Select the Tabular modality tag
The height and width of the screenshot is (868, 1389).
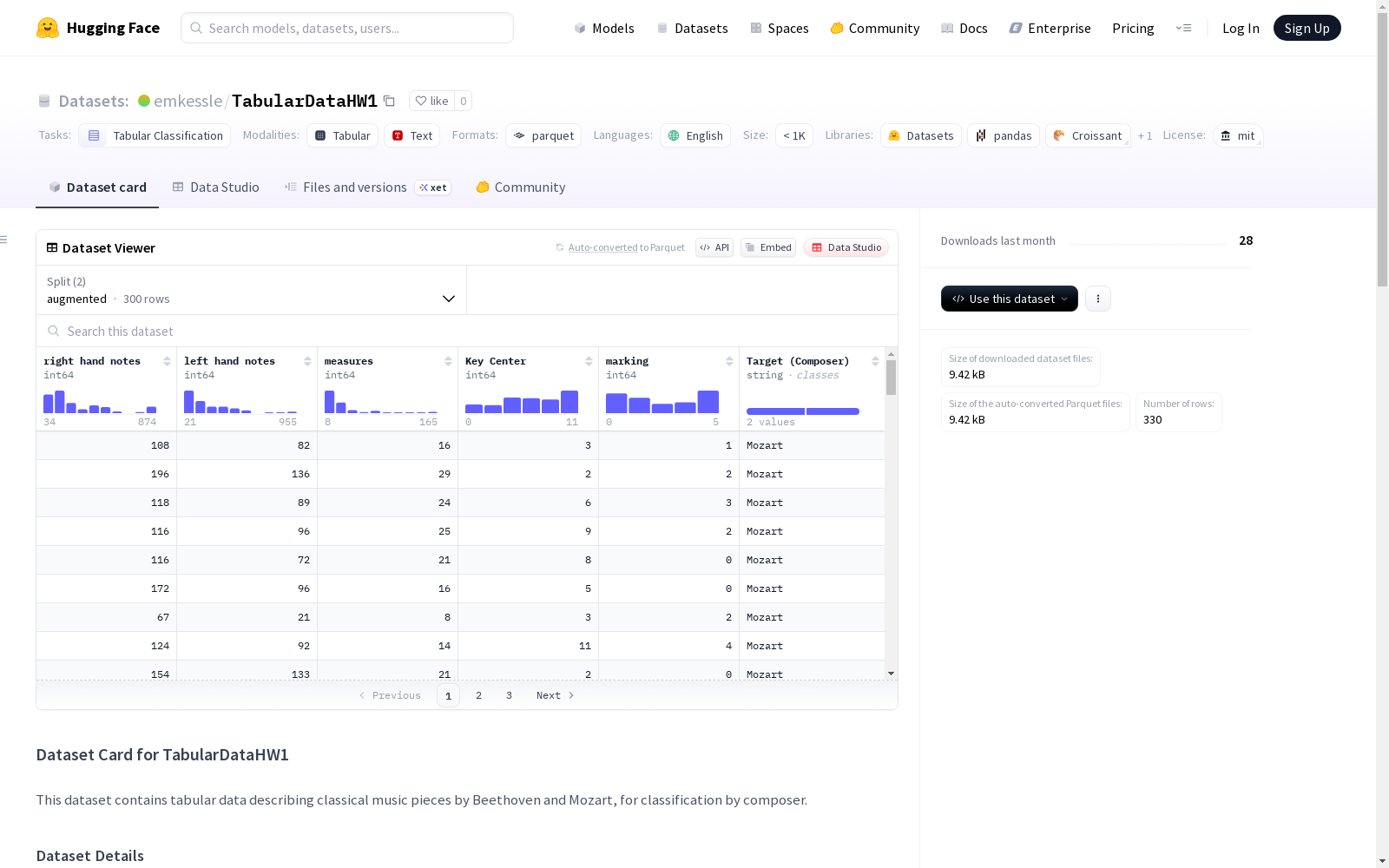point(342,135)
